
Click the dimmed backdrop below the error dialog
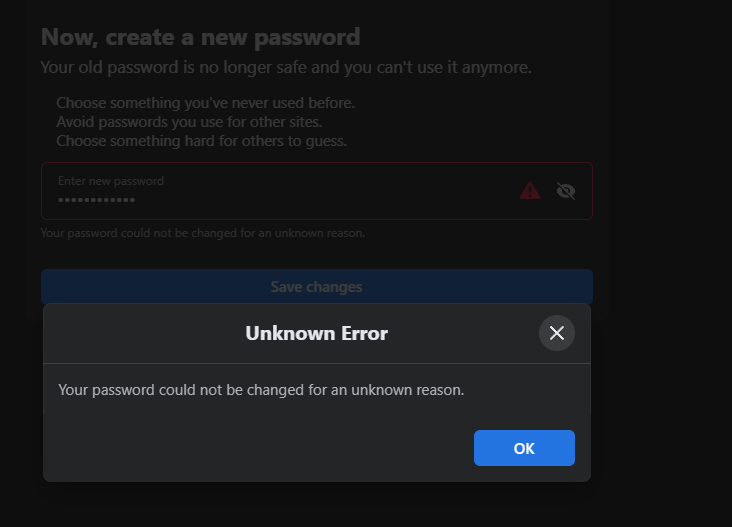tap(316, 505)
